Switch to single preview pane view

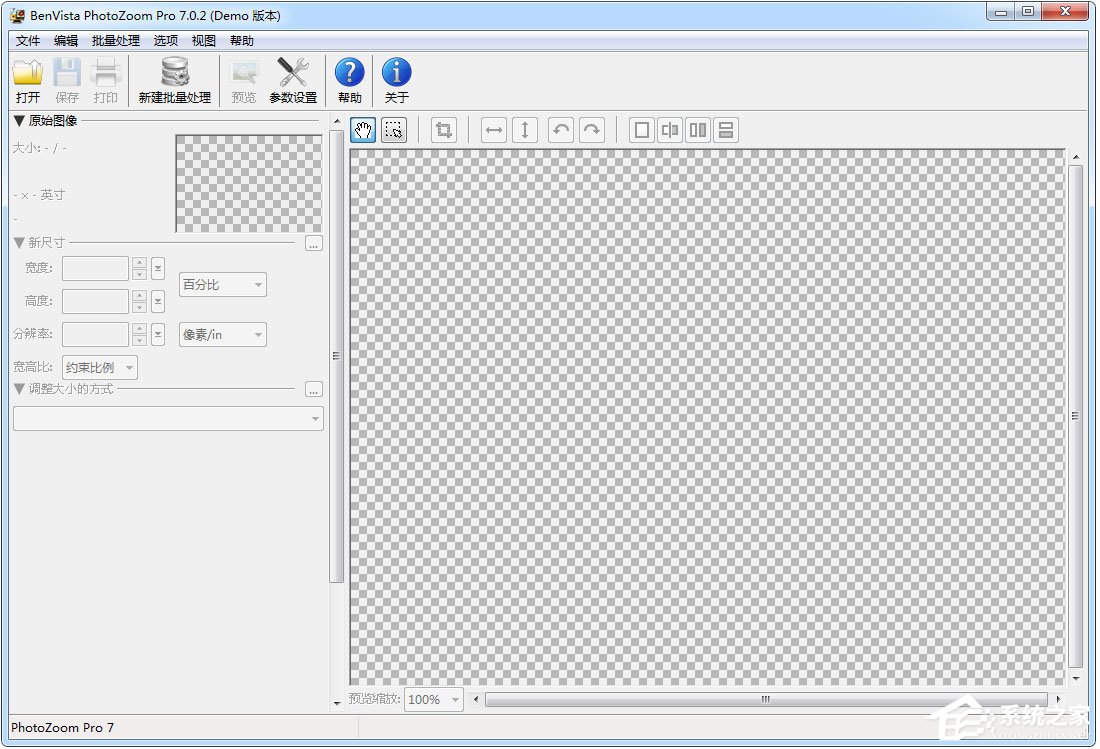click(x=642, y=130)
